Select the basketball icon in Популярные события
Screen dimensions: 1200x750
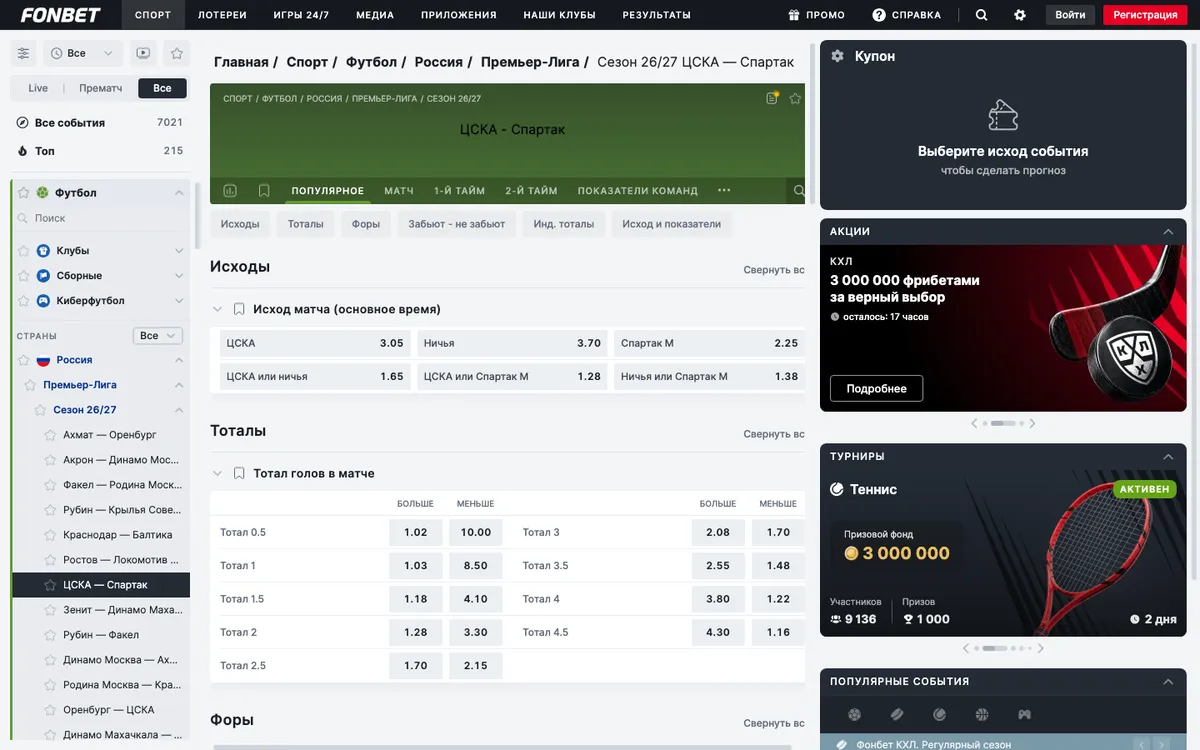[982, 715]
